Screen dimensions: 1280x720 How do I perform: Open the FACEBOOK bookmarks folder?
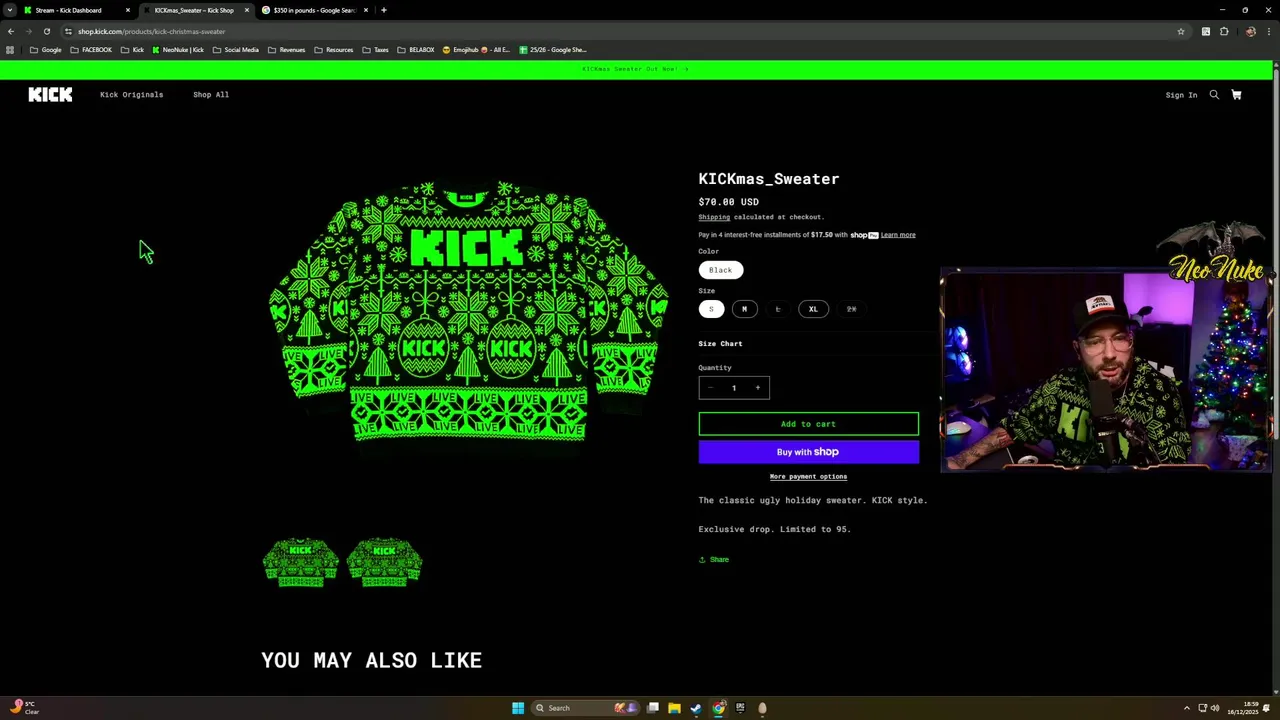[x=91, y=50]
